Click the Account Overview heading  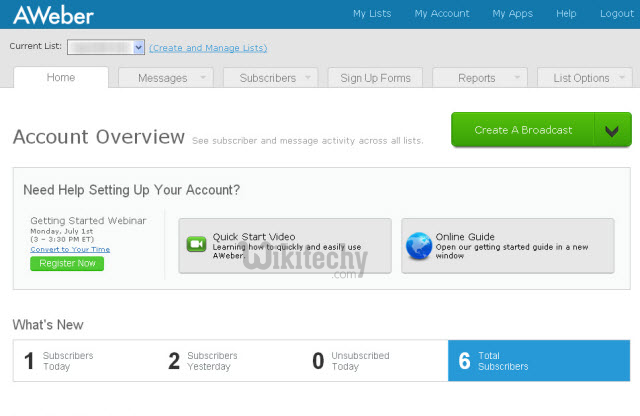[x=99, y=137]
